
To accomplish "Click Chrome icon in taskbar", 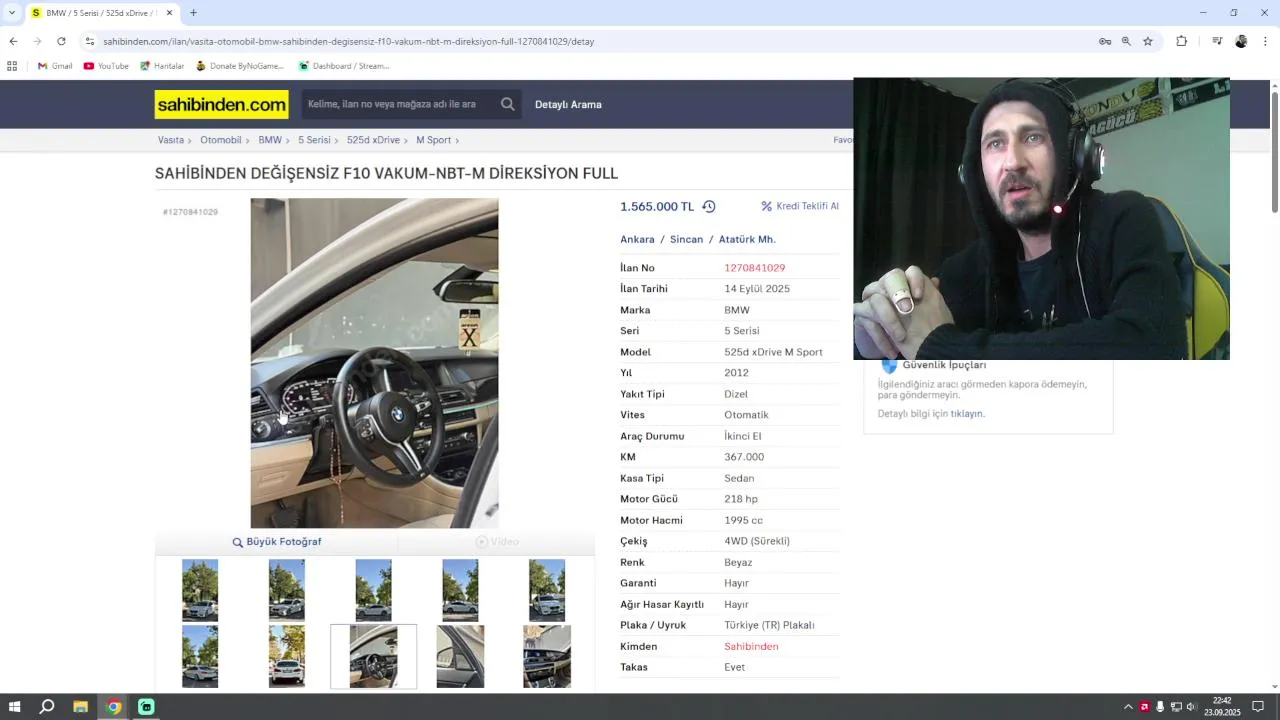I will [x=113, y=707].
